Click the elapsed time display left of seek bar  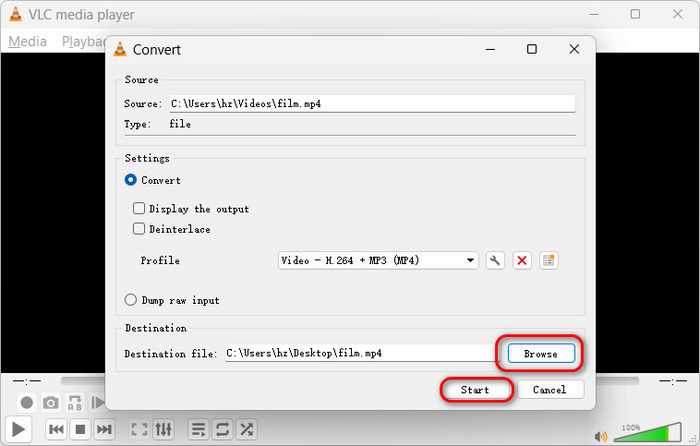[x=27, y=381]
